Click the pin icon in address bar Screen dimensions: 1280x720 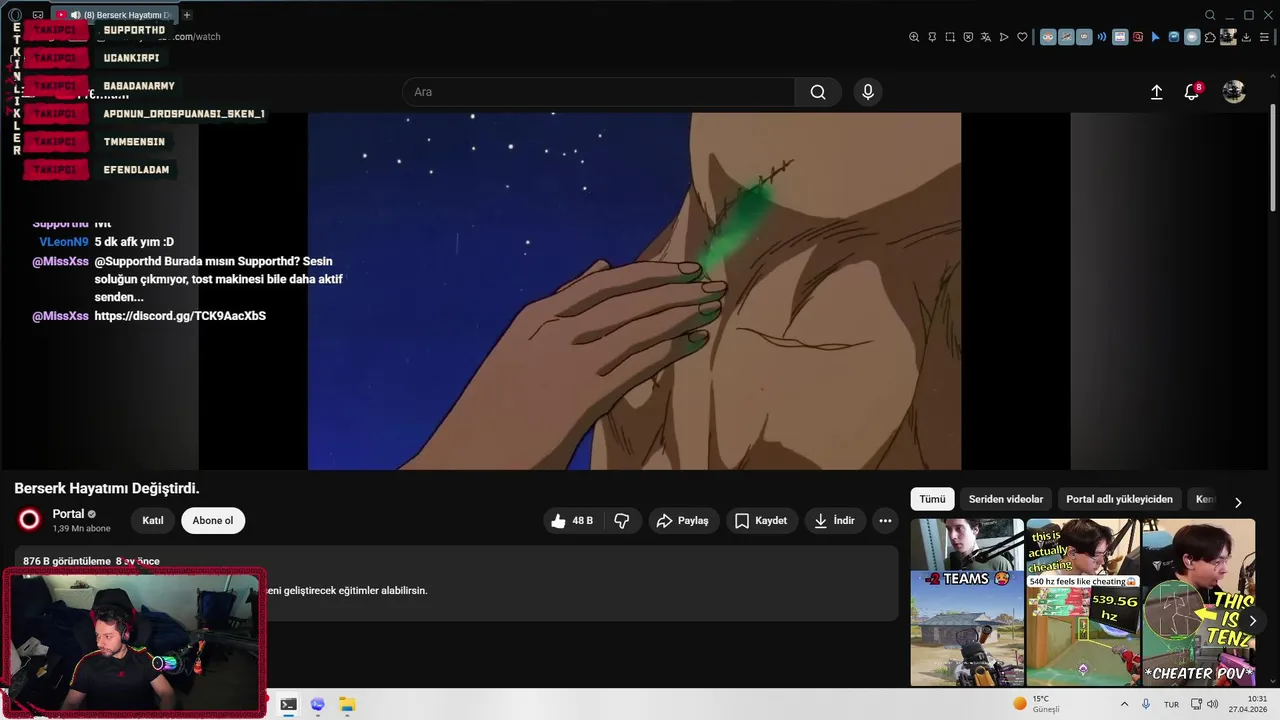(932, 37)
